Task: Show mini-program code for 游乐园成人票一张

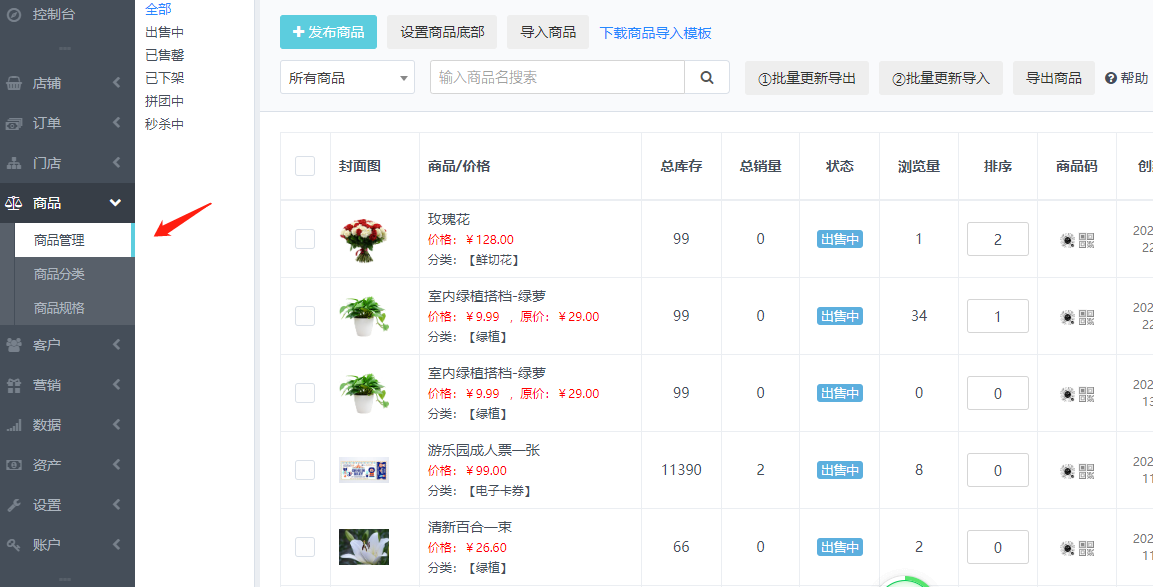Action: 1068,471
